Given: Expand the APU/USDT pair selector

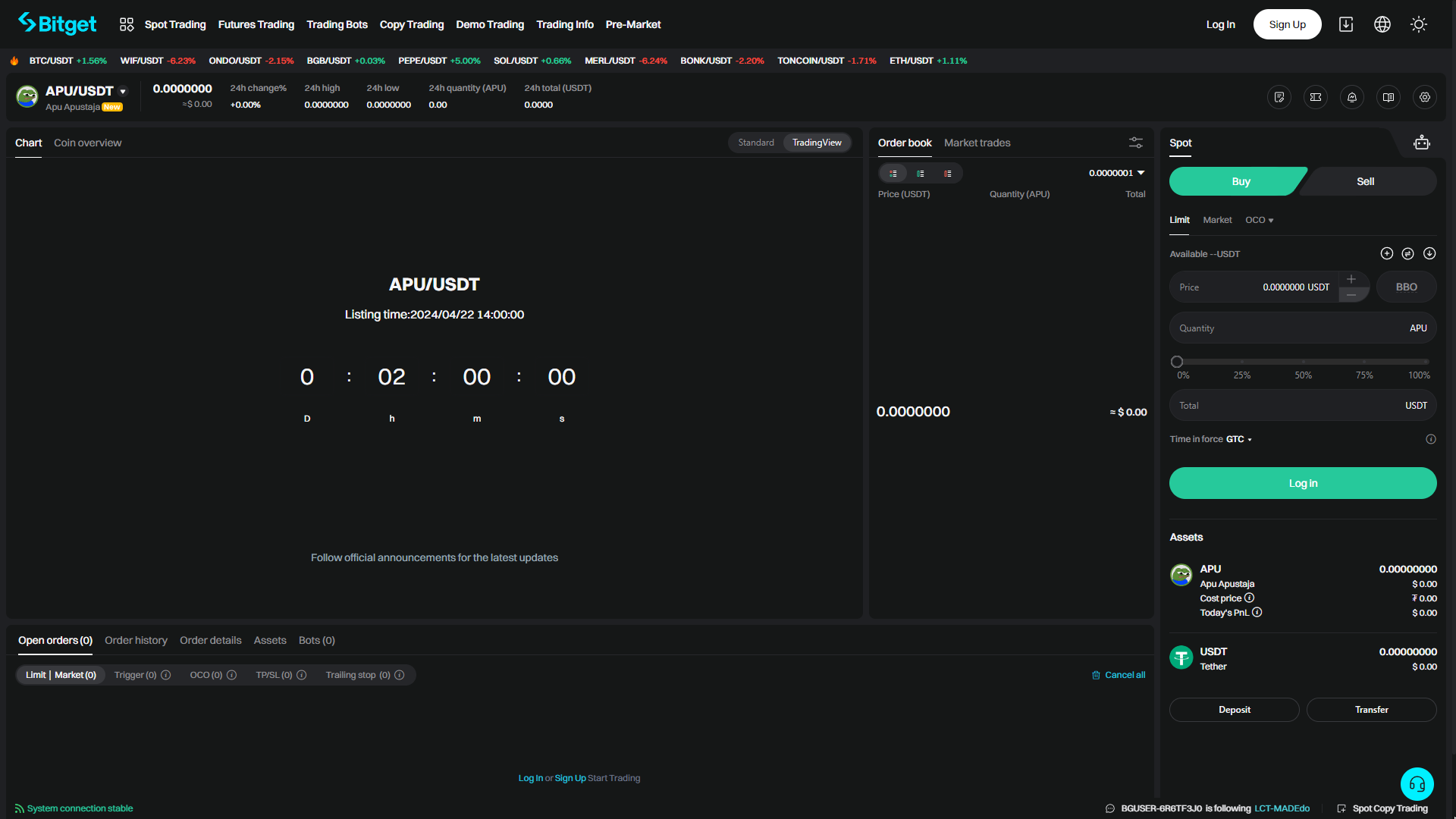Looking at the screenshot, I should point(123,91).
